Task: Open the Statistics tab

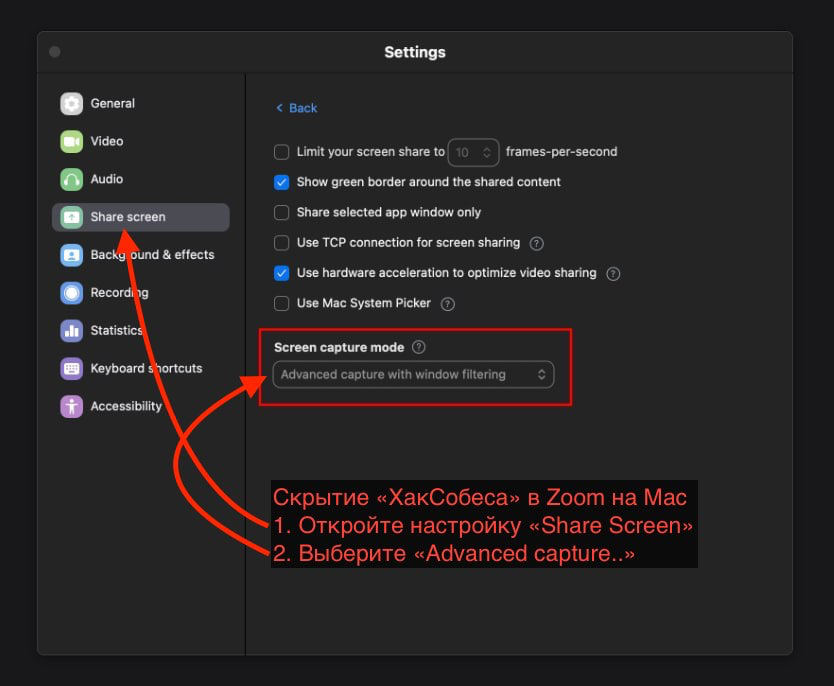Action: [x=140, y=330]
